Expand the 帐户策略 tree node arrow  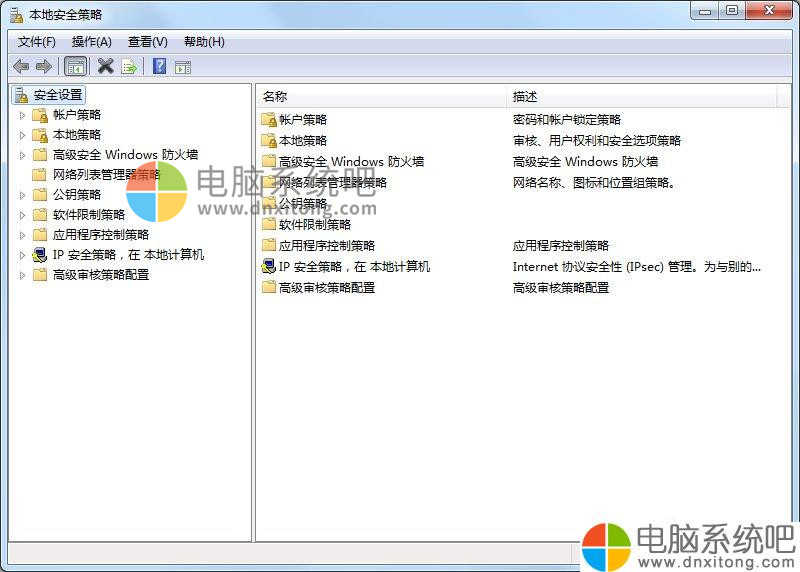22,115
